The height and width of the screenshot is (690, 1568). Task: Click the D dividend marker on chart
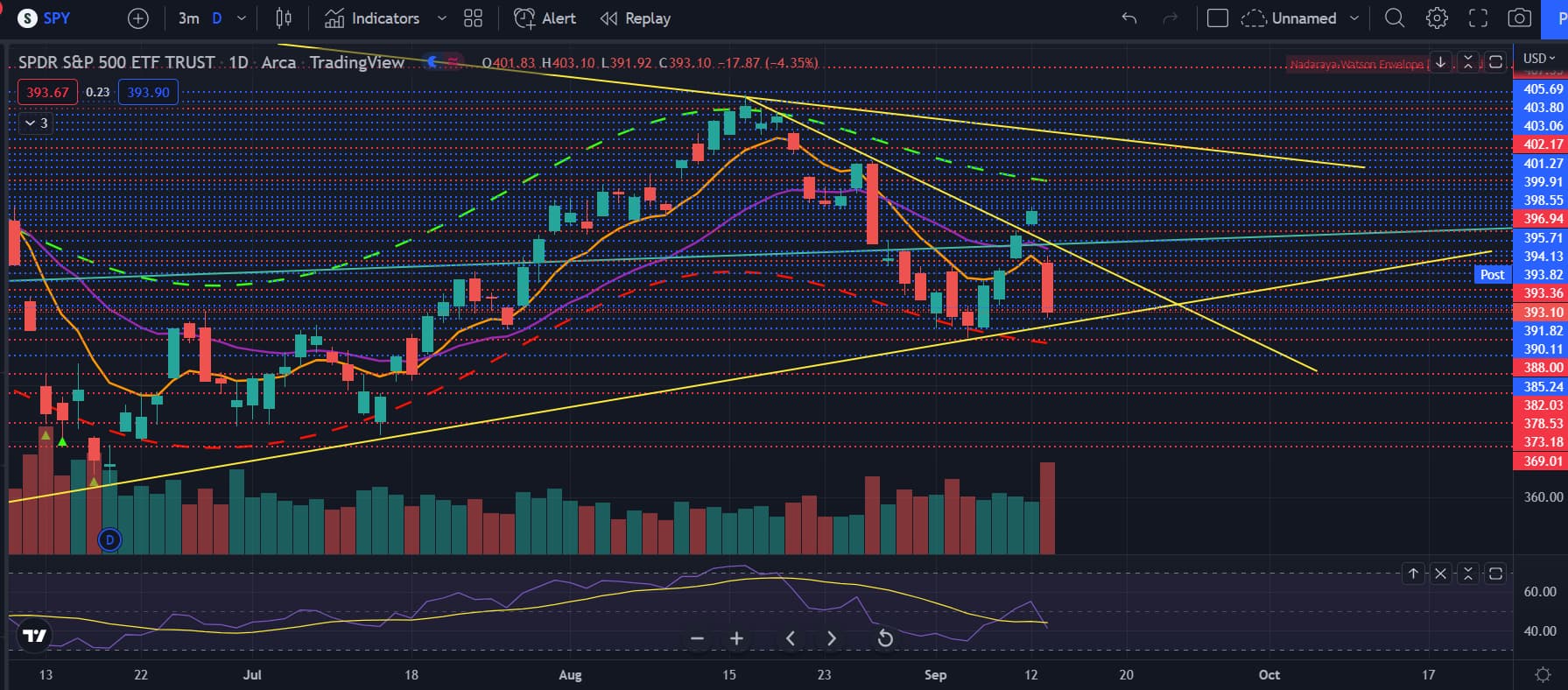109,540
